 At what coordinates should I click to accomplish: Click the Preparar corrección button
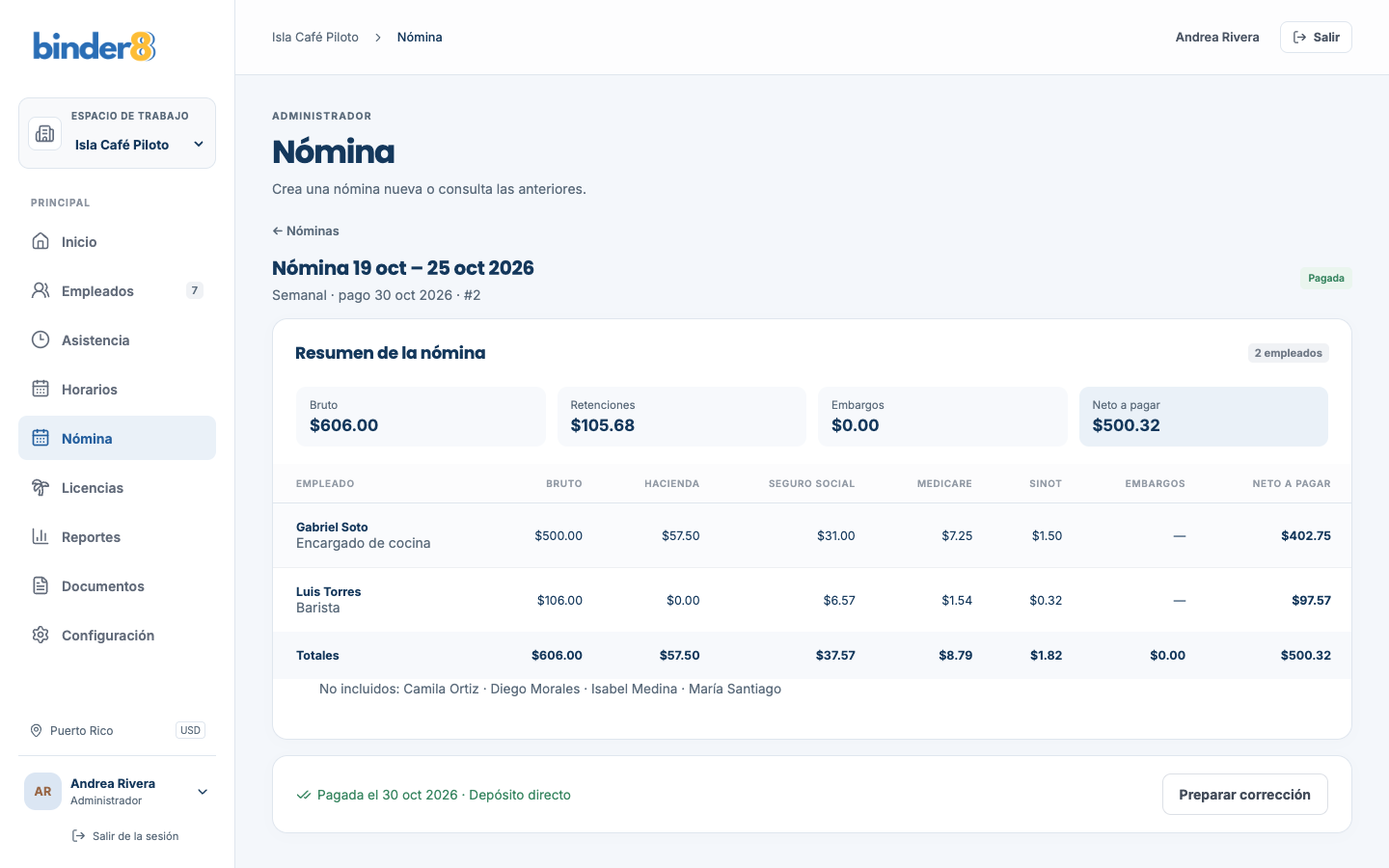[x=1244, y=794]
